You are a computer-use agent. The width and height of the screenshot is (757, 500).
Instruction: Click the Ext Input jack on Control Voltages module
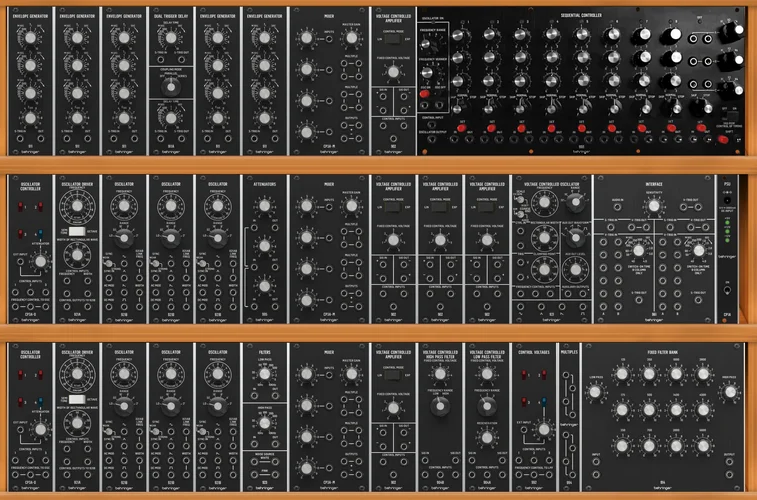click(524, 431)
